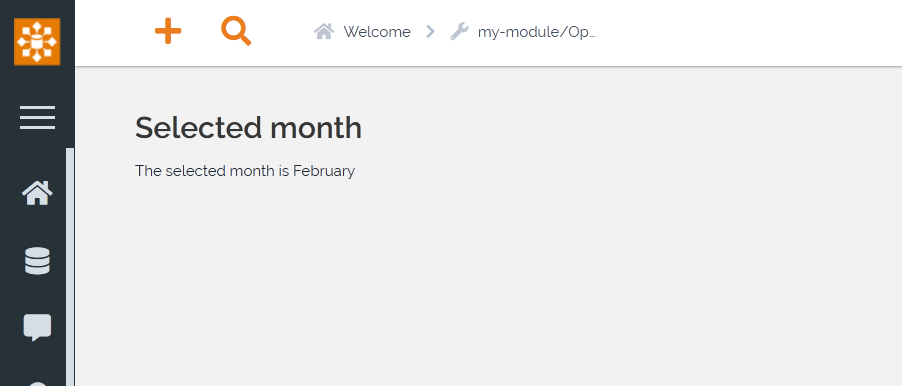Open search with orange magnifier icon
Image resolution: width=902 pixels, height=386 pixels.
click(236, 31)
